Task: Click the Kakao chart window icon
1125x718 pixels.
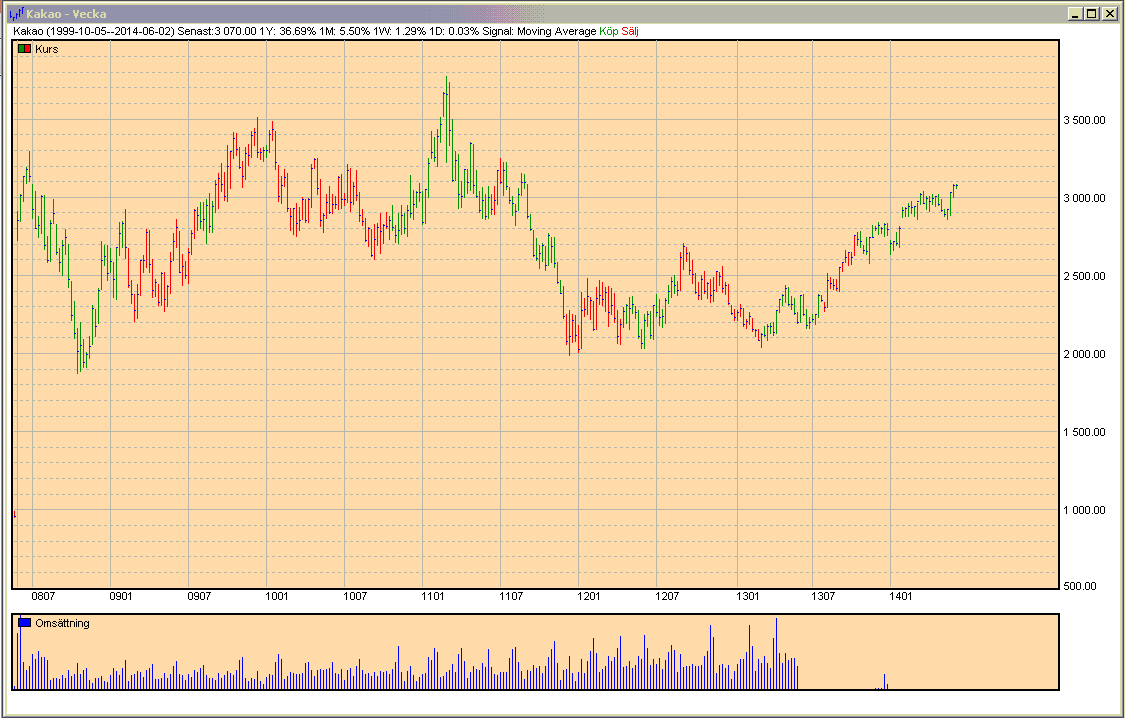Action: pyautogui.click(x=16, y=14)
